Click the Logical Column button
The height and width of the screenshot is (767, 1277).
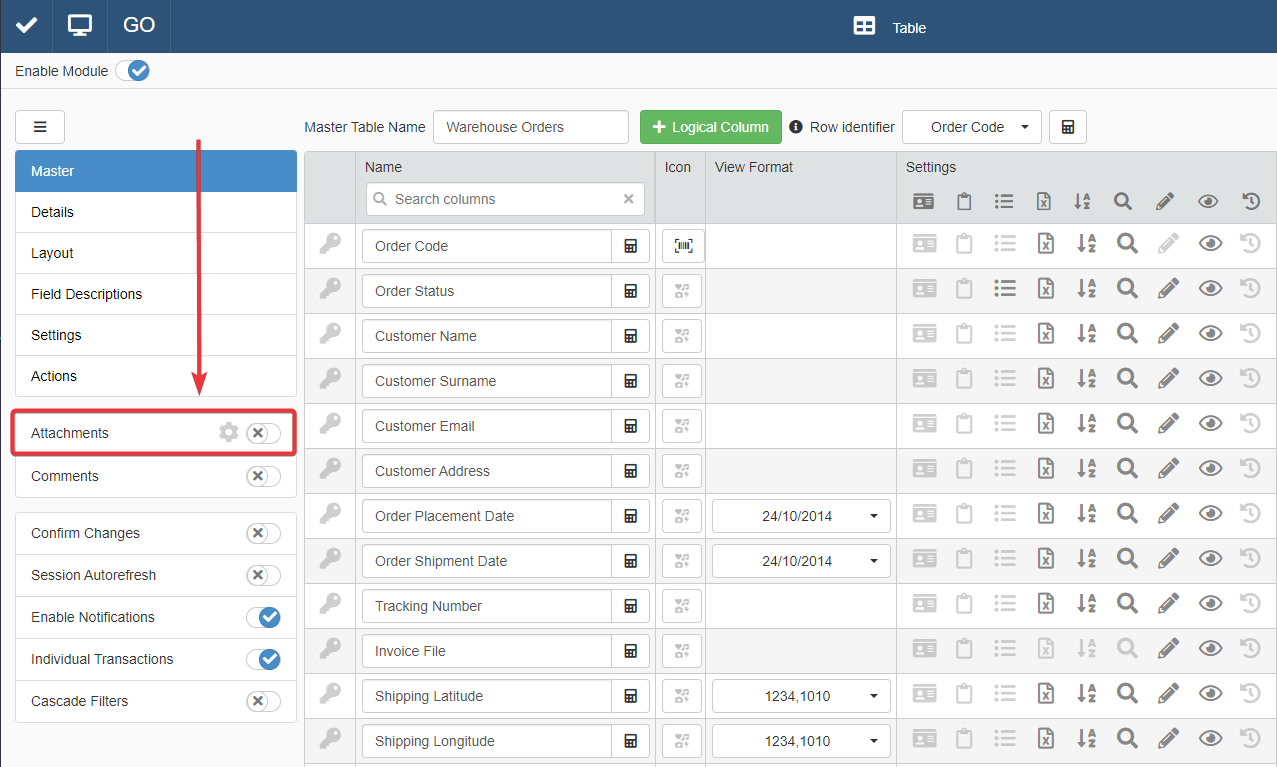(711, 127)
